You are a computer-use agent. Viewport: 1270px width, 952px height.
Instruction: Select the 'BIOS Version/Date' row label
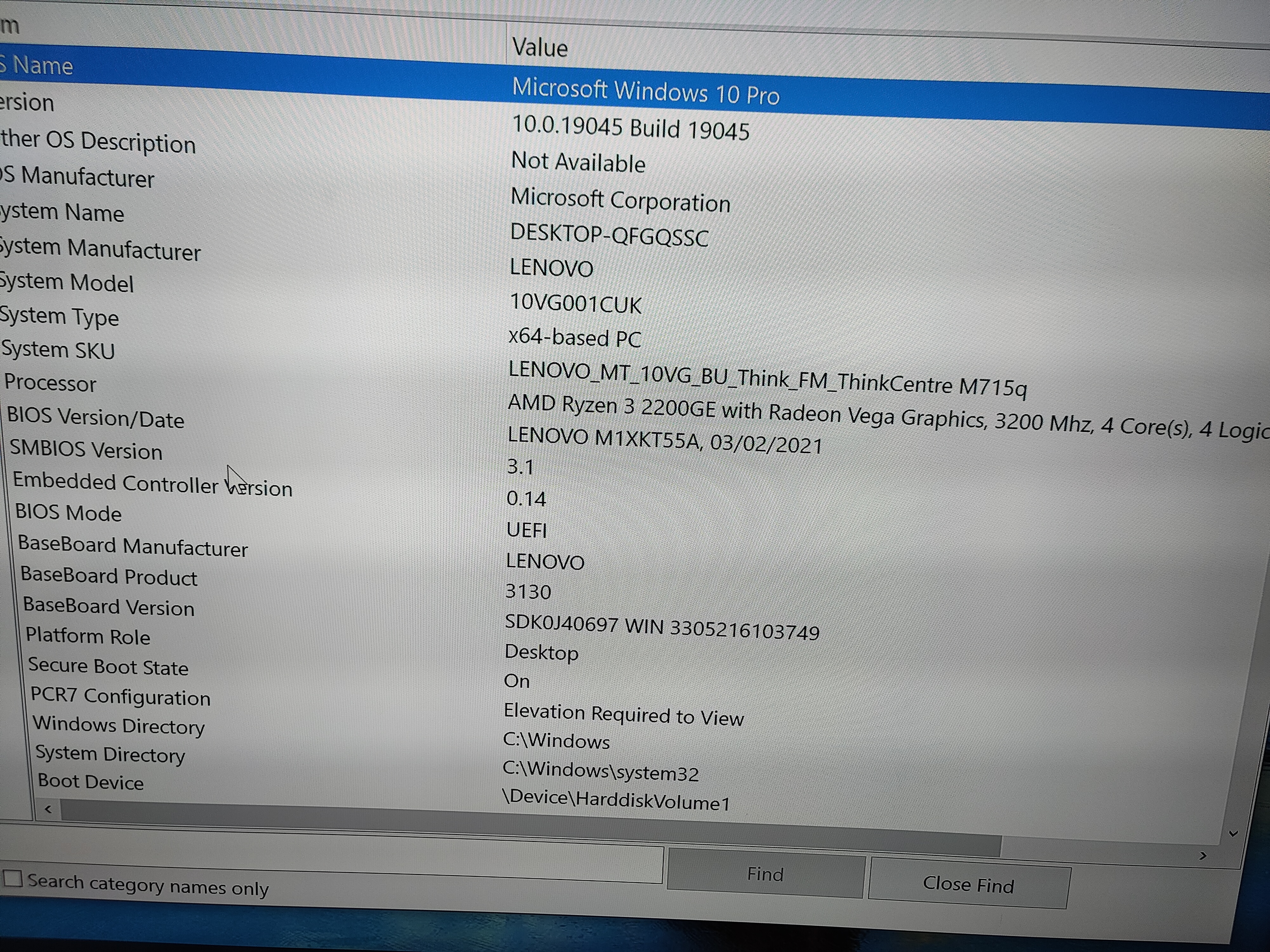[96, 418]
